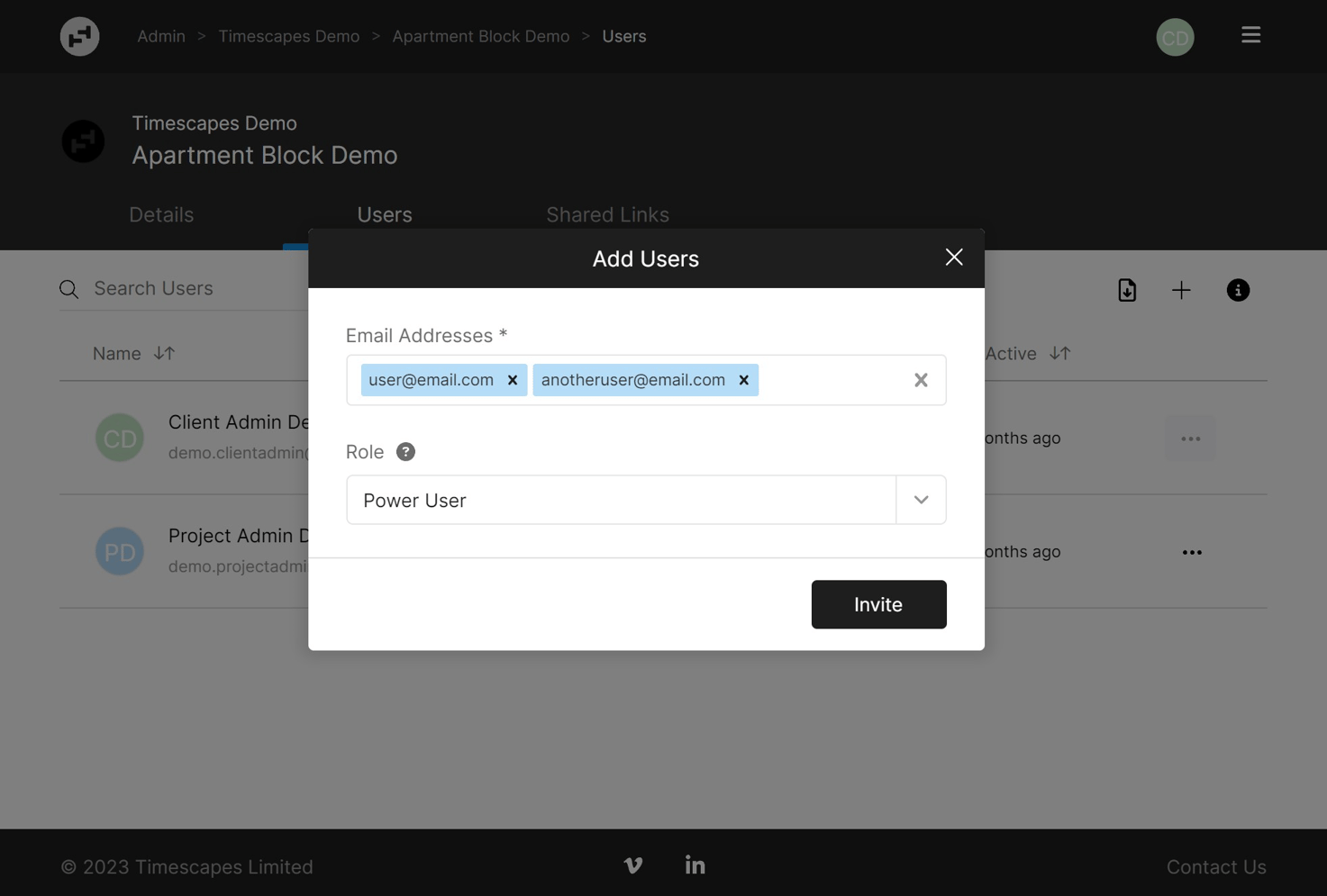The width and height of the screenshot is (1327, 896).
Task: Open the hamburger menu
Action: point(1250,35)
